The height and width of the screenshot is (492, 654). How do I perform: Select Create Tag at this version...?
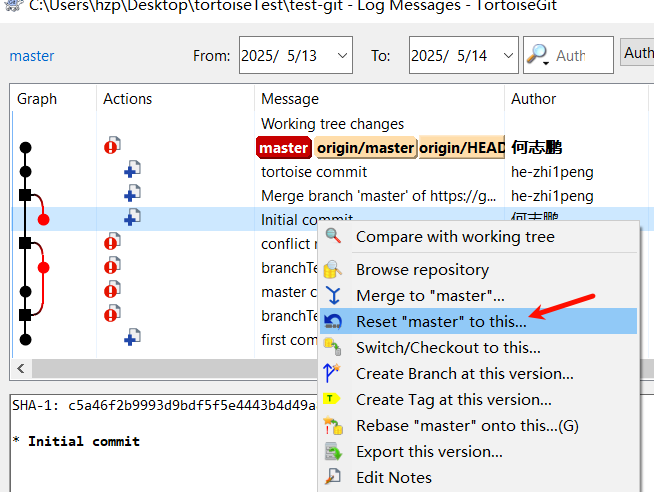(478, 399)
